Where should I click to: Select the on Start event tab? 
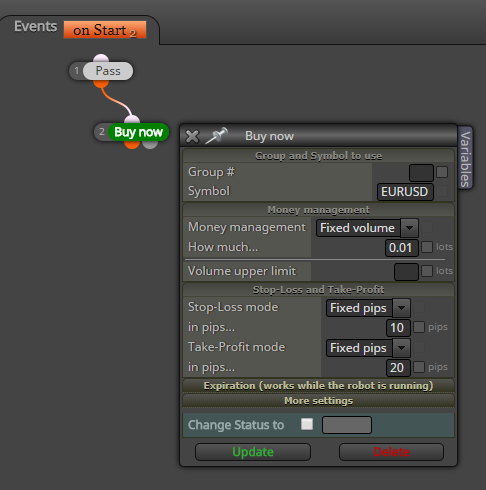click(105, 30)
